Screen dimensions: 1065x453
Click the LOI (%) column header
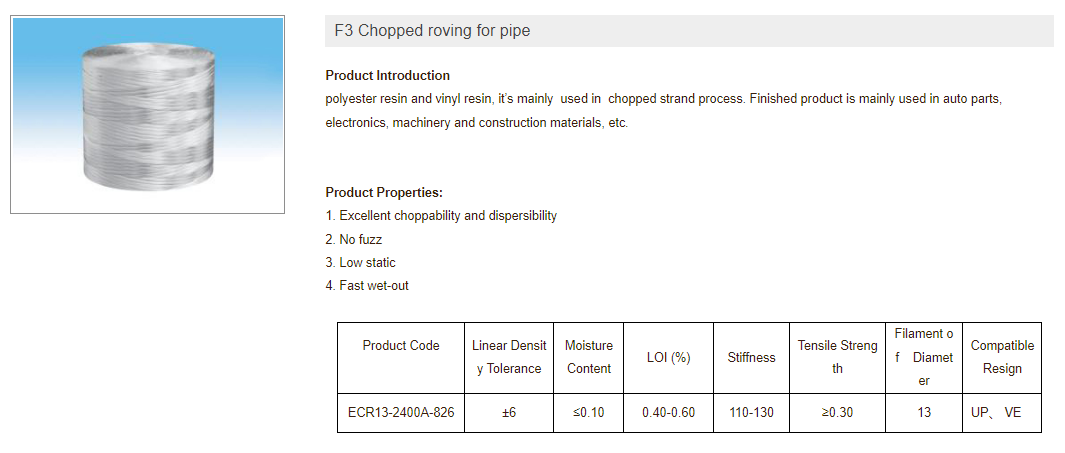pyautogui.click(x=668, y=357)
